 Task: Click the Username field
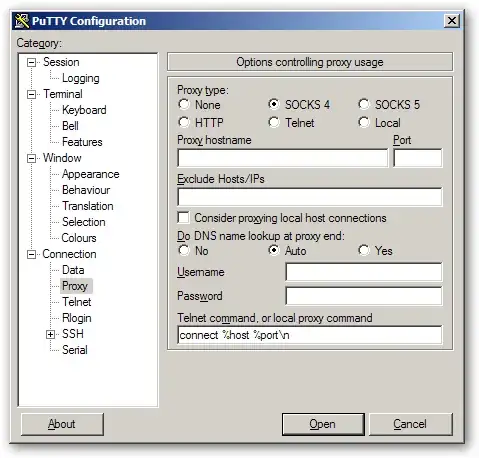tap(364, 272)
